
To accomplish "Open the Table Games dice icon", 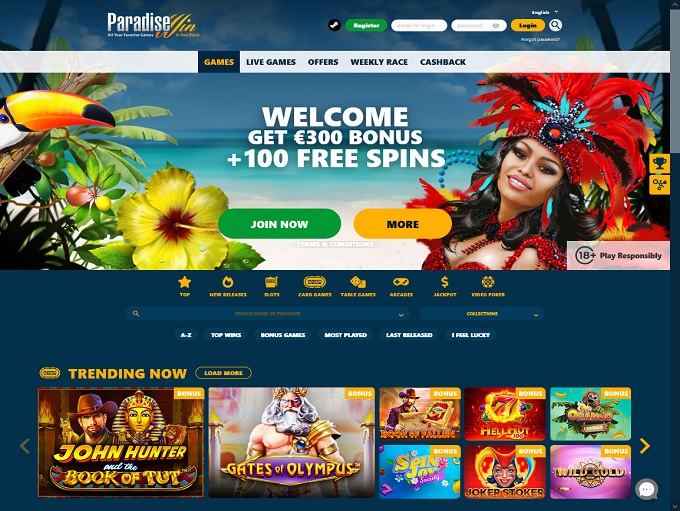I will (x=358, y=282).
